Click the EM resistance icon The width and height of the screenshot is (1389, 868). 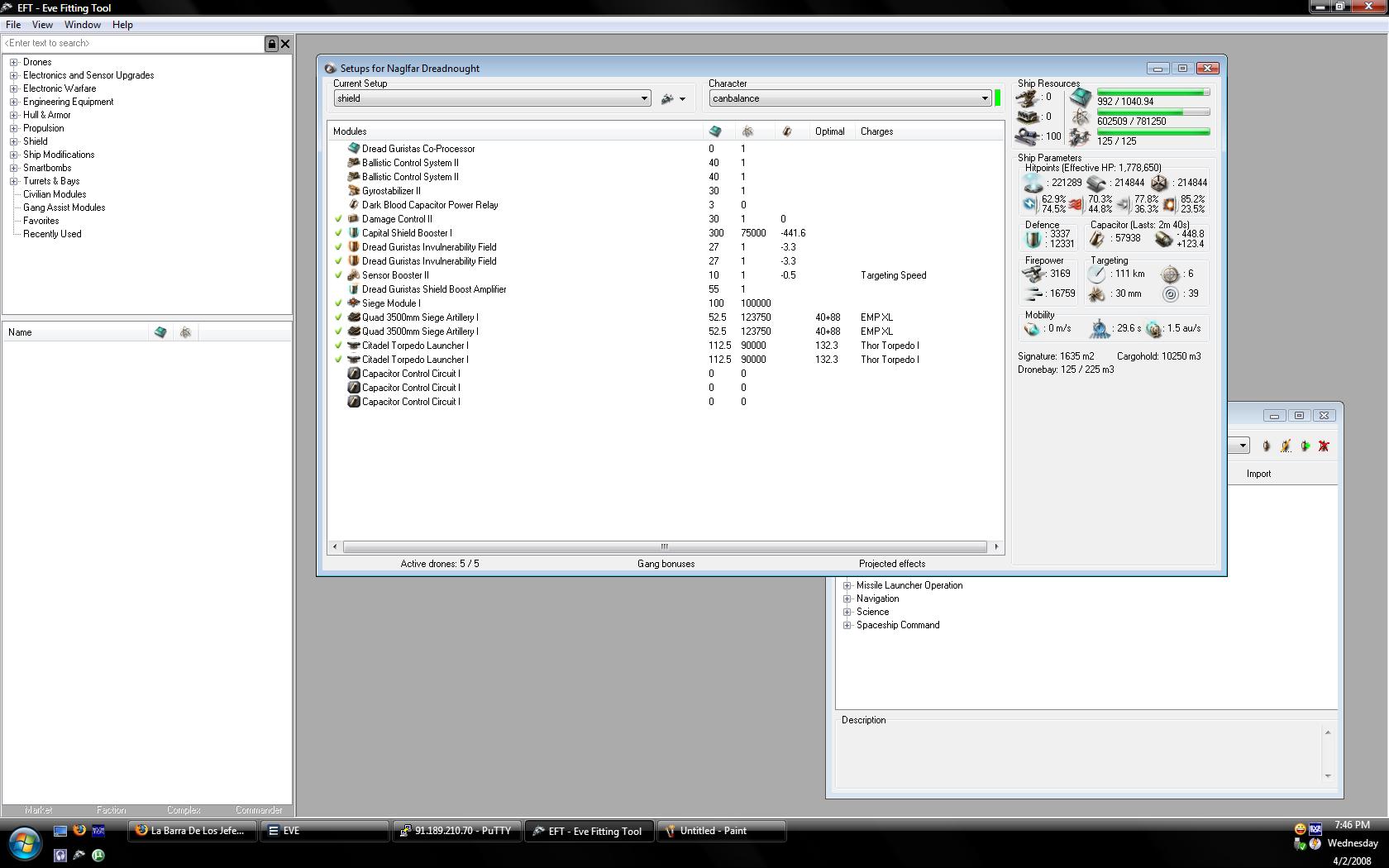tap(1030, 203)
